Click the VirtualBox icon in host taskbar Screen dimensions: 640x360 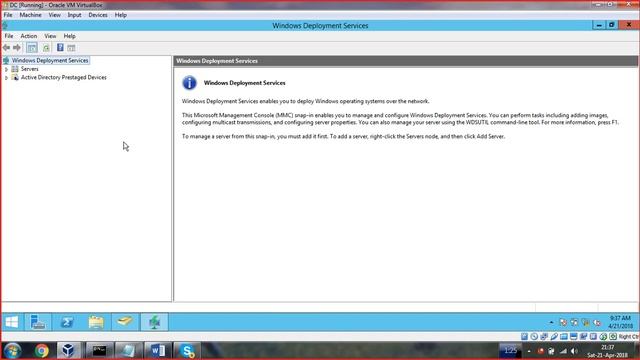[x=68, y=351]
